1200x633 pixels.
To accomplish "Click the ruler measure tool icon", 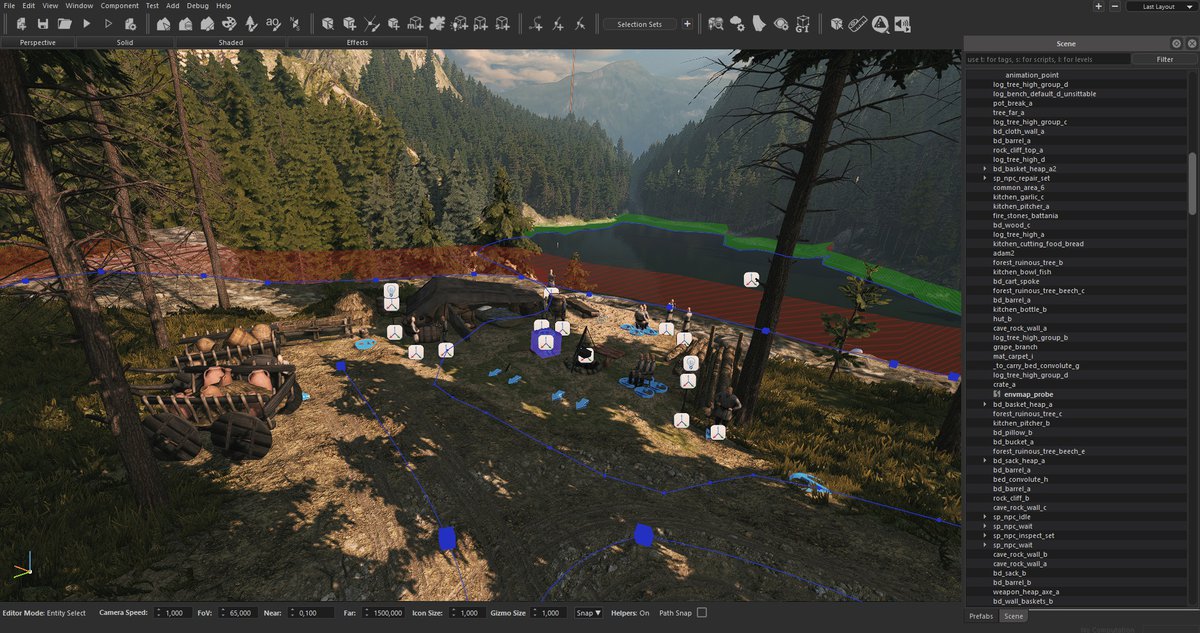I will coord(857,23).
